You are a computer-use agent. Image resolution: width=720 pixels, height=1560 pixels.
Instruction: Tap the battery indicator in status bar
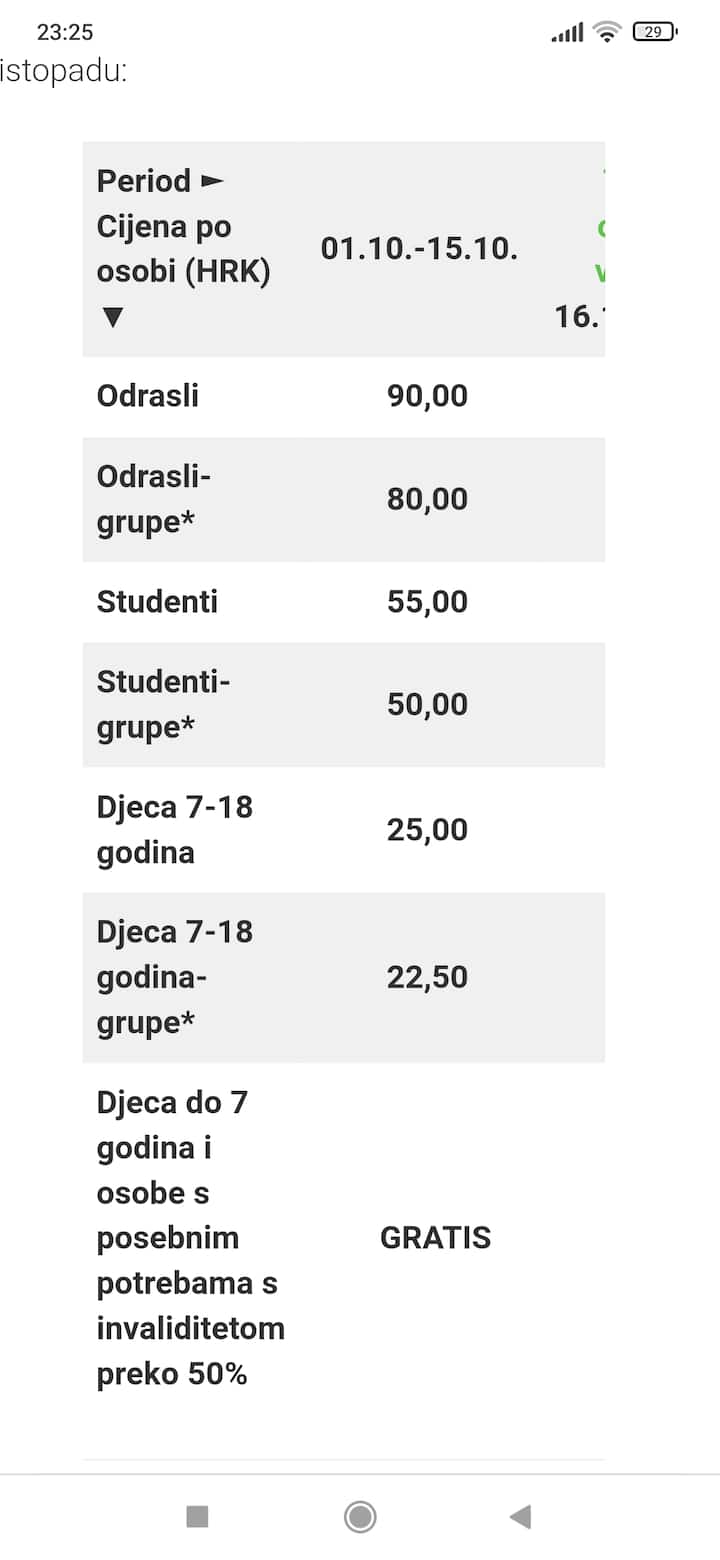coord(654,32)
